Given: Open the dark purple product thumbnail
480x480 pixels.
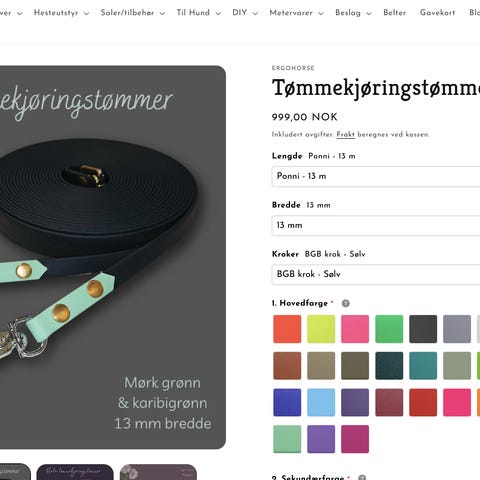Looking at the screenshot, I should [x=75, y=472].
